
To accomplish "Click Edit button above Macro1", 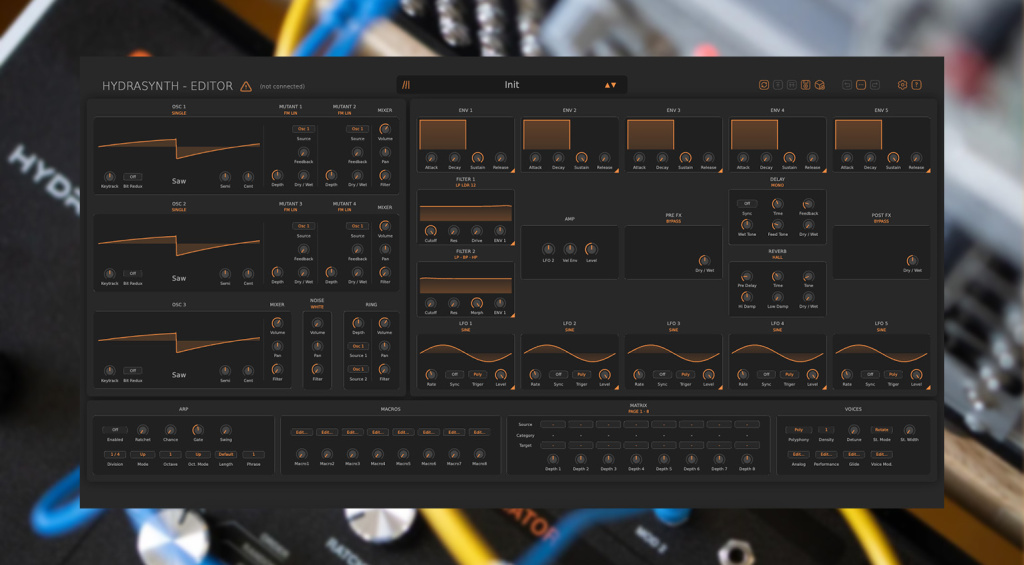I will [301, 432].
